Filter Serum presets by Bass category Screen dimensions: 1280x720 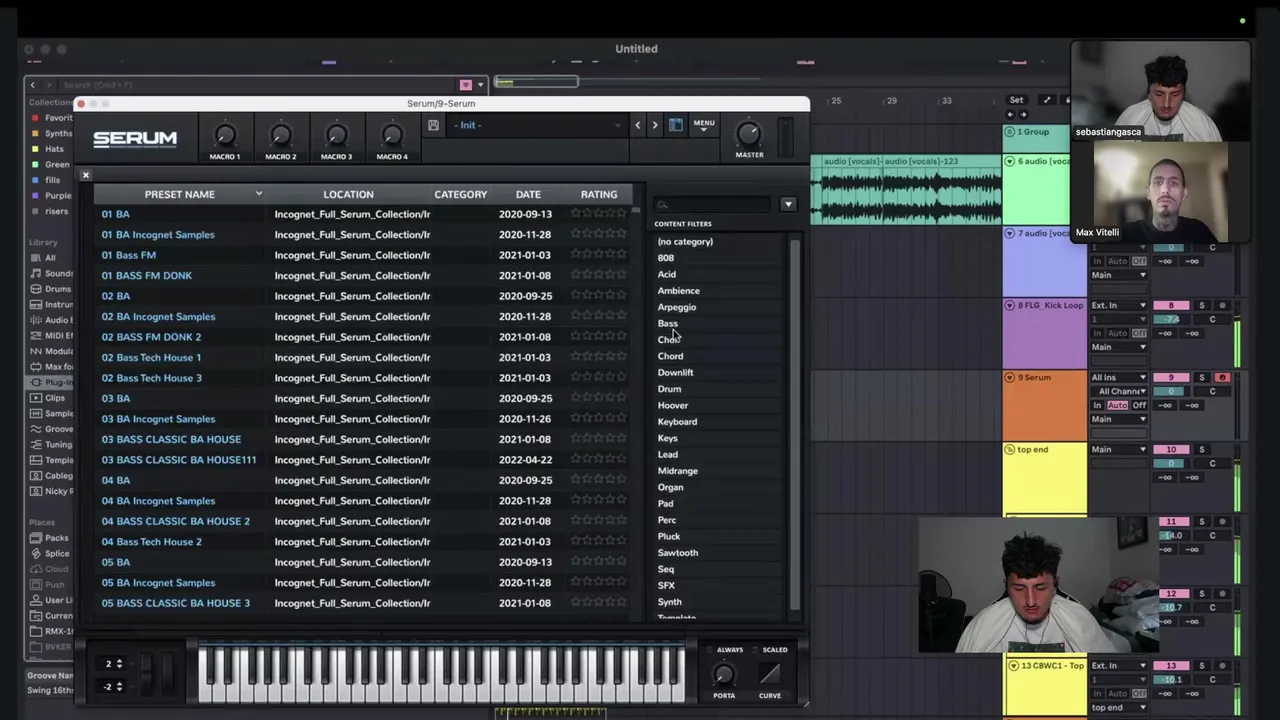(x=668, y=323)
